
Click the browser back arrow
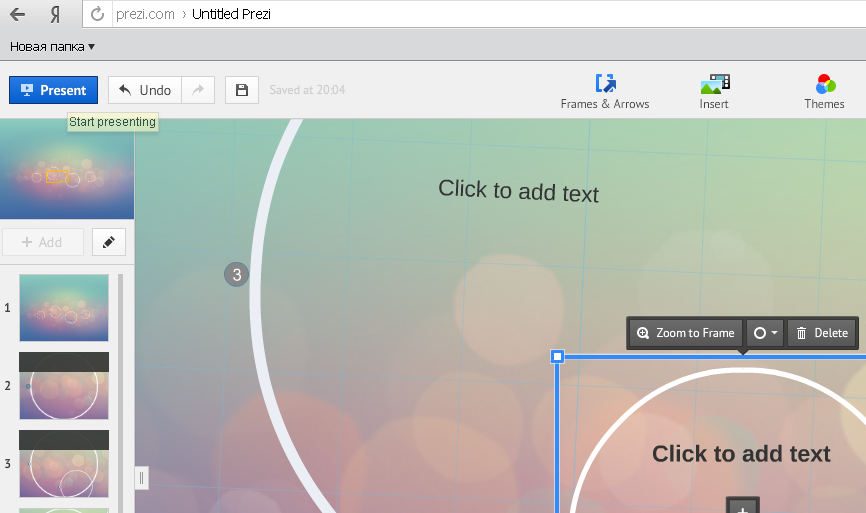18,14
